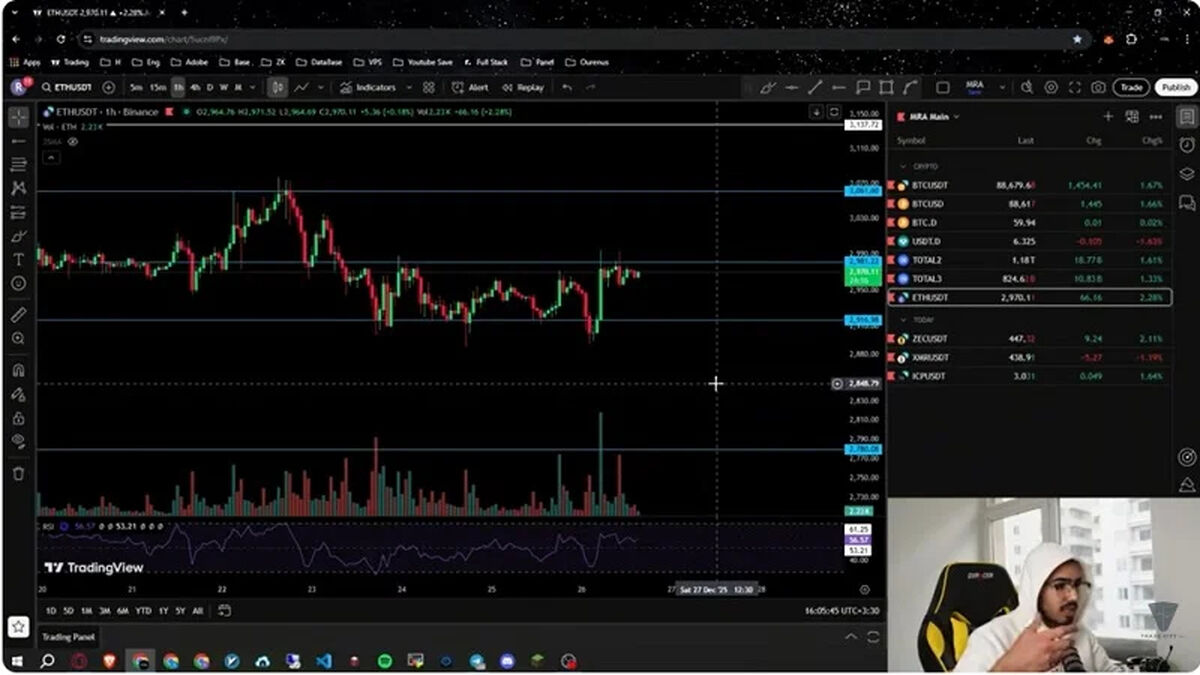The height and width of the screenshot is (675, 1200).
Task: Open the Indicators menu
Action: pos(368,87)
